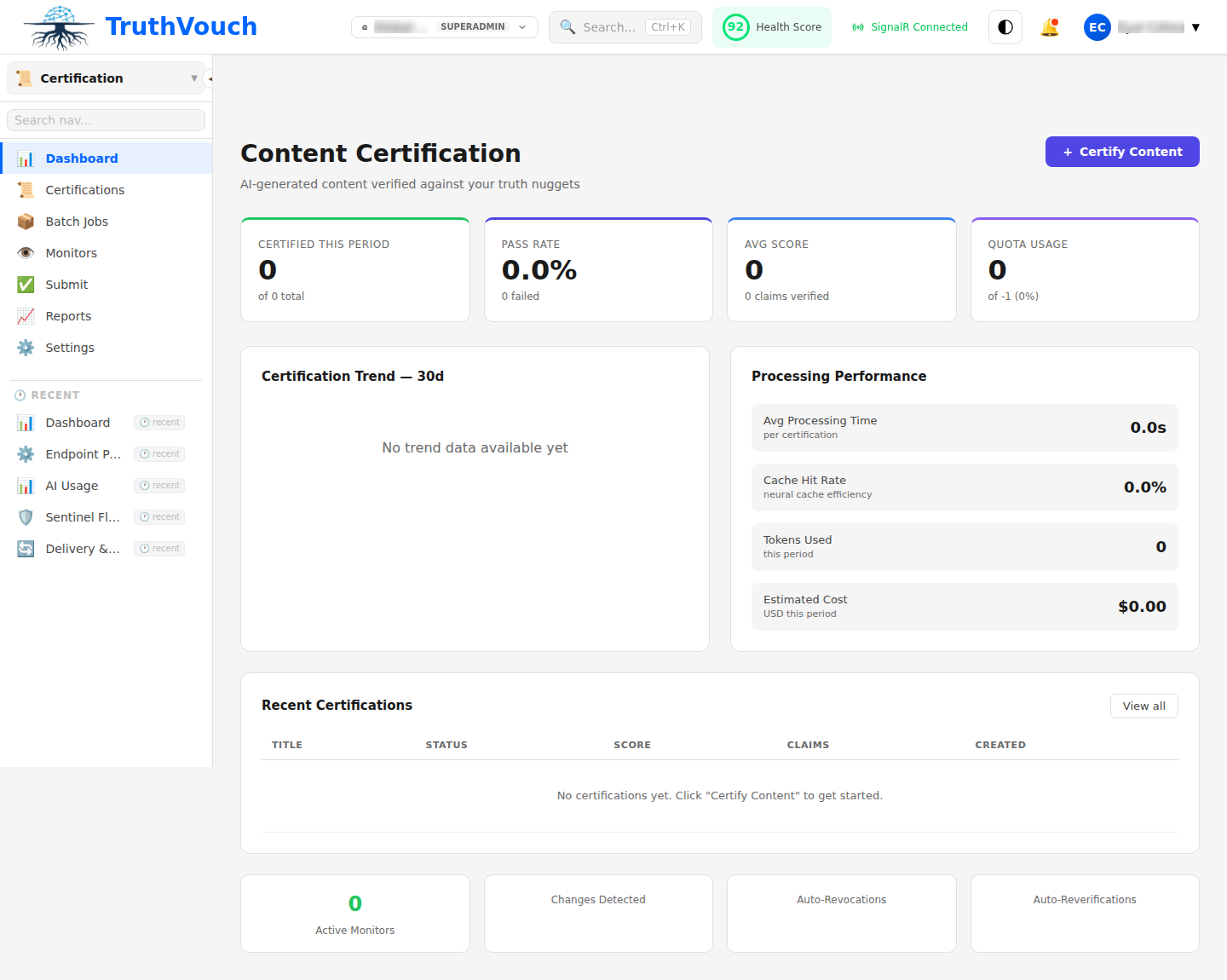This screenshot has width=1227, height=980.
Task: Click the Search nav input field
Action: click(106, 119)
